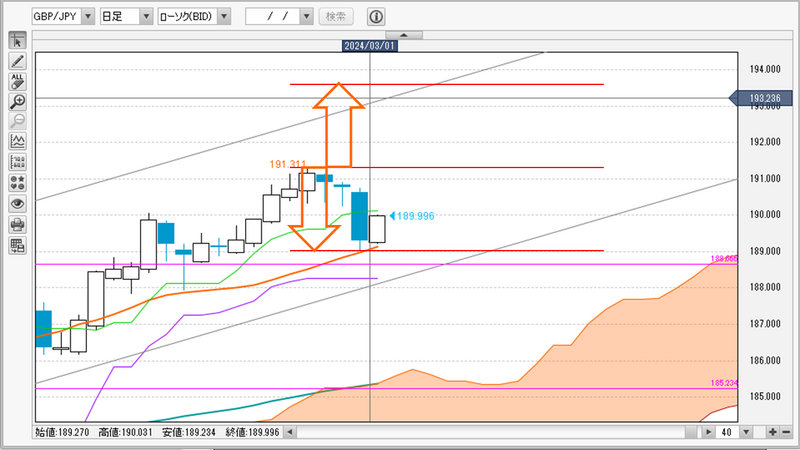The width and height of the screenshot is (800, 450).
Task: Click the 194.000 price axis label
Action: tap(765, 69)
